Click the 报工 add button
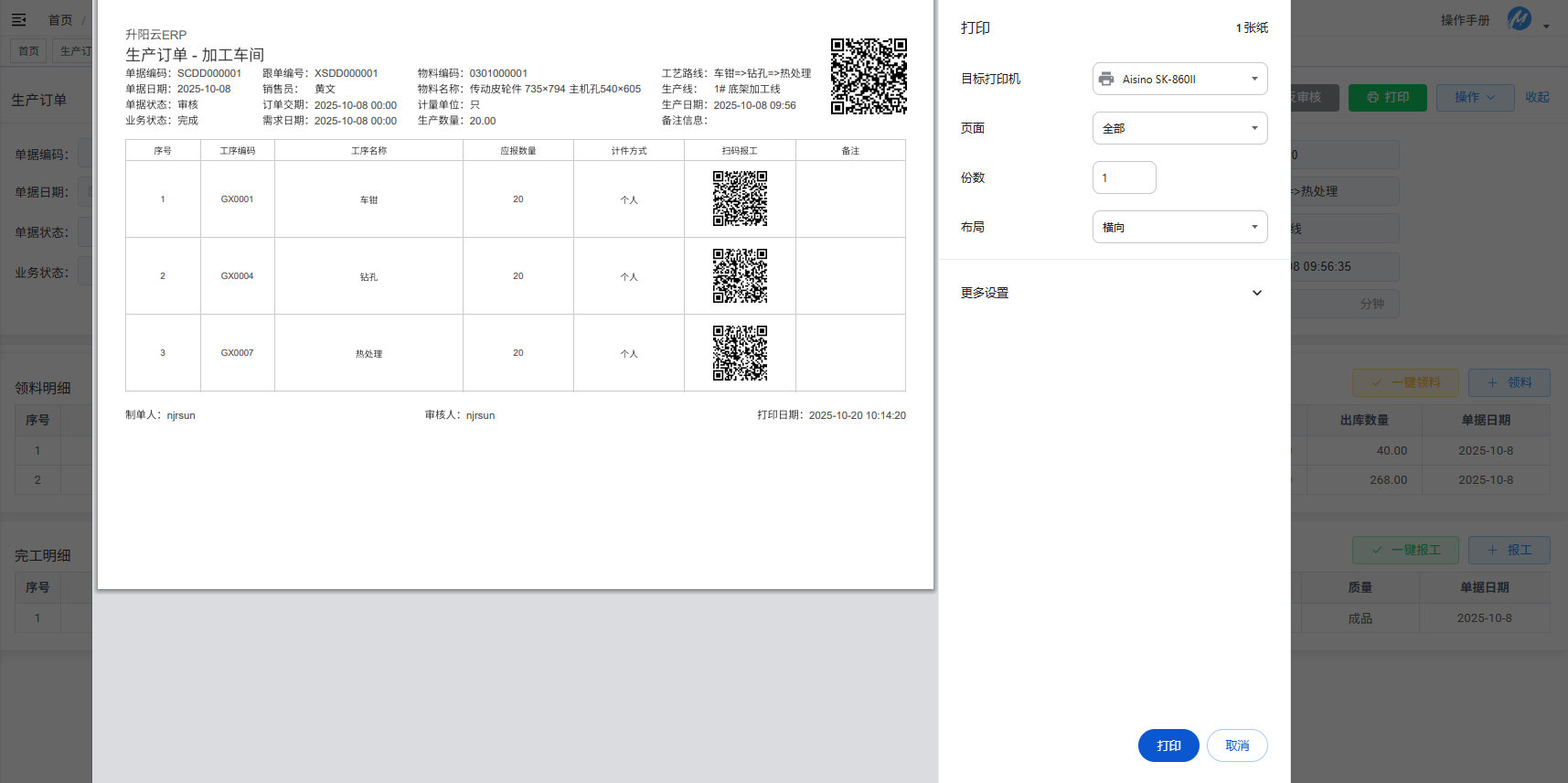This screenshot has height=783, width=1568. 1509,550
